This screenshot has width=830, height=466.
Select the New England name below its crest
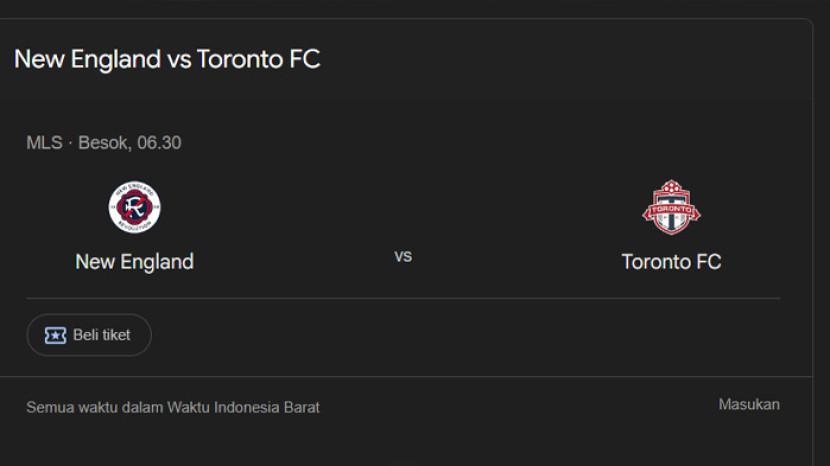(134, 262)
